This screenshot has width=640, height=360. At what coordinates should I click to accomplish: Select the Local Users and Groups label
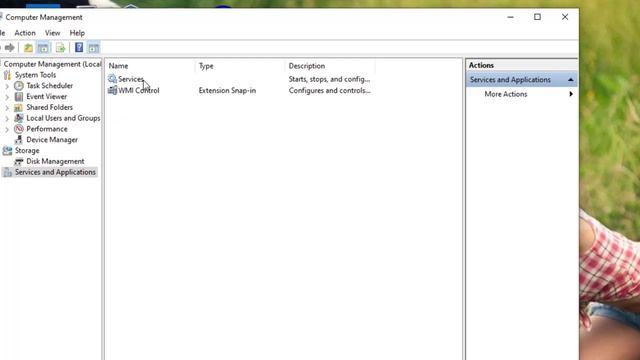click(x=63, y=118)
